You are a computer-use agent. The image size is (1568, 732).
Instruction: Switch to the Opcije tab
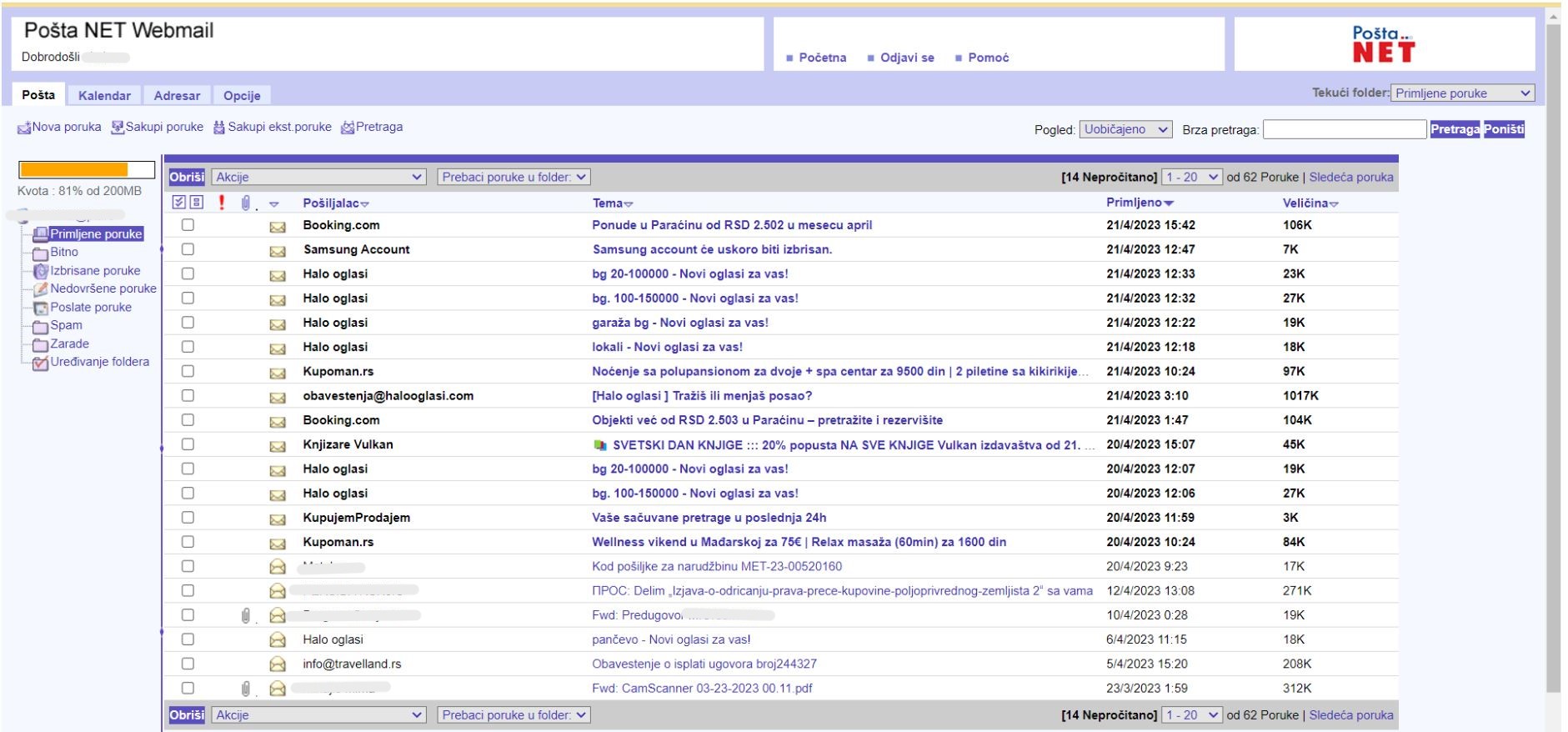click(x=242, y=95)
